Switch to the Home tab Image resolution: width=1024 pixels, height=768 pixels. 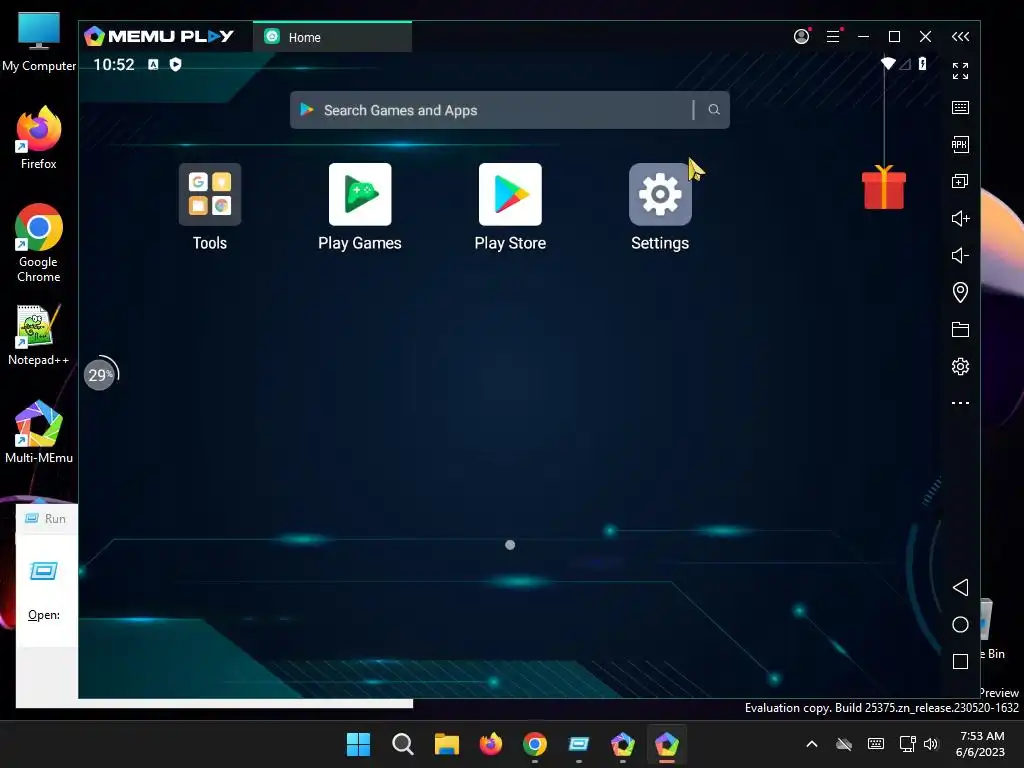click(332, 37)
